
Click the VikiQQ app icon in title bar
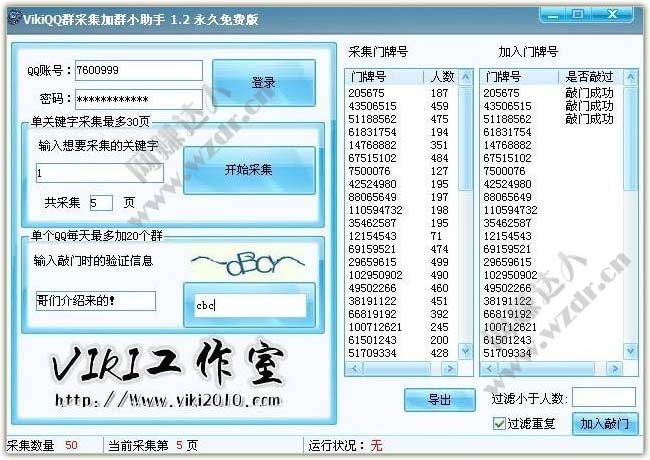coord(15,18)
